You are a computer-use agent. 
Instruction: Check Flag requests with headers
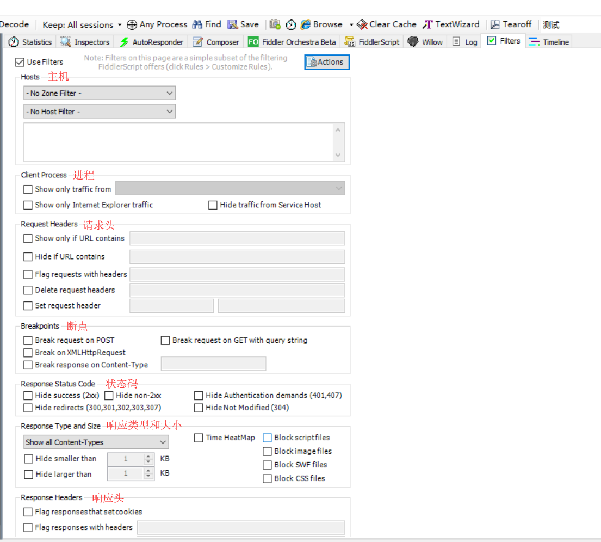click(28, 274)
